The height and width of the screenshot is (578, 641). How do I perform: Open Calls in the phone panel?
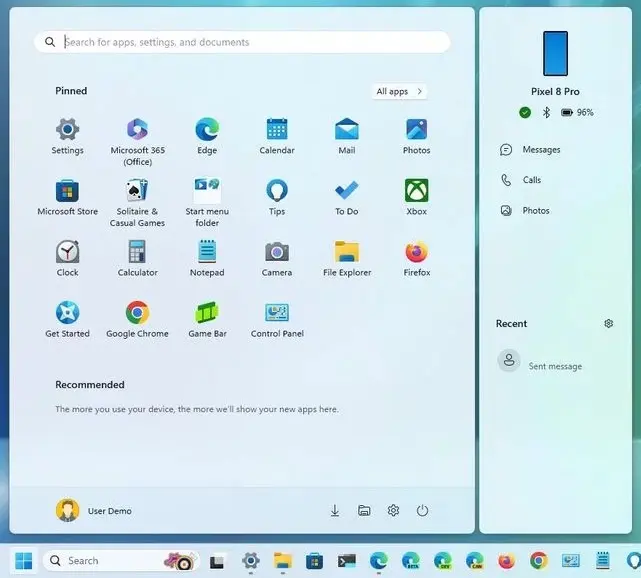[531, 180]
